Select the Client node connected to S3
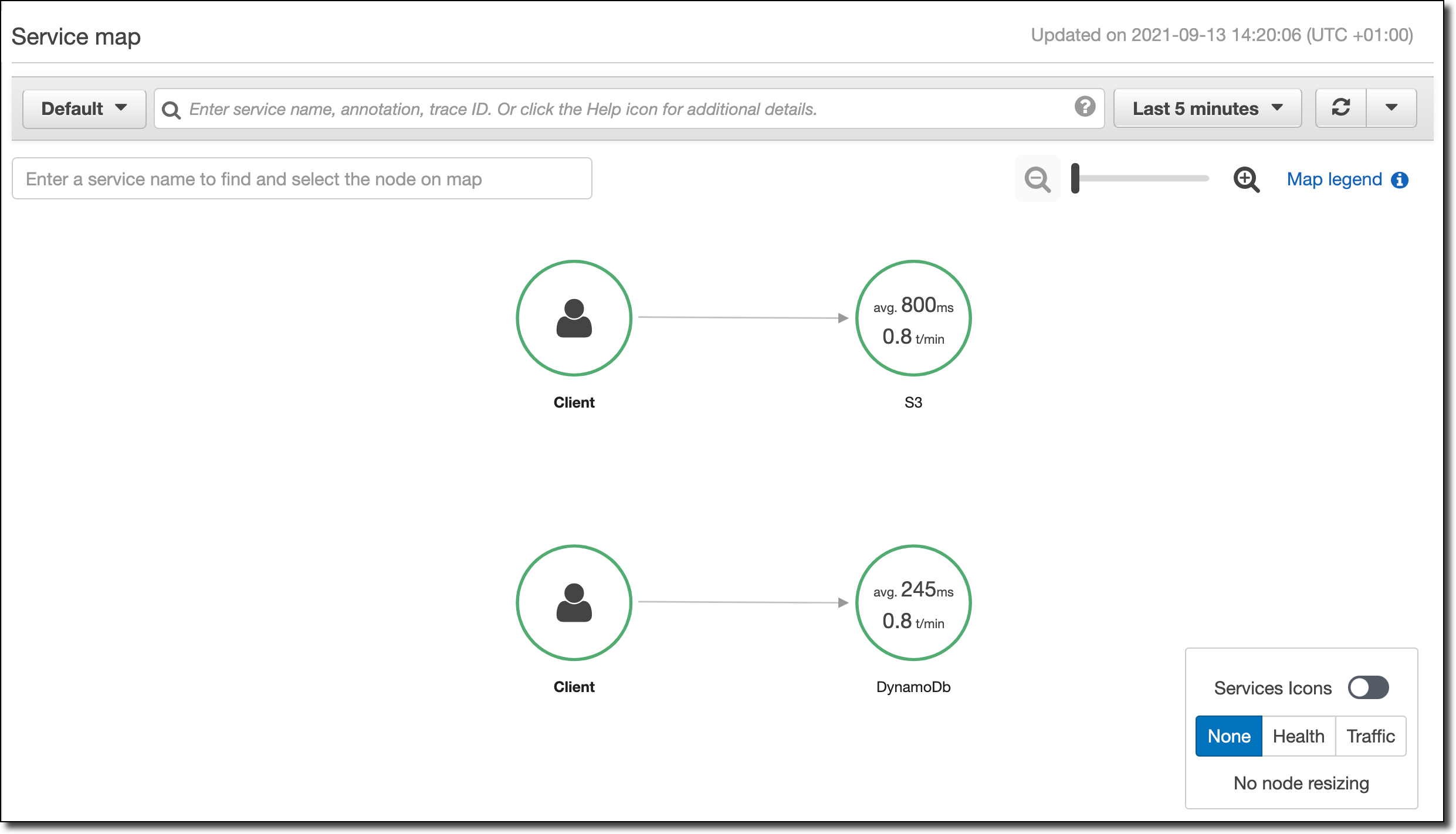Screen dimensions: 1456x834 pyautogui.click(x=574, y=318)
